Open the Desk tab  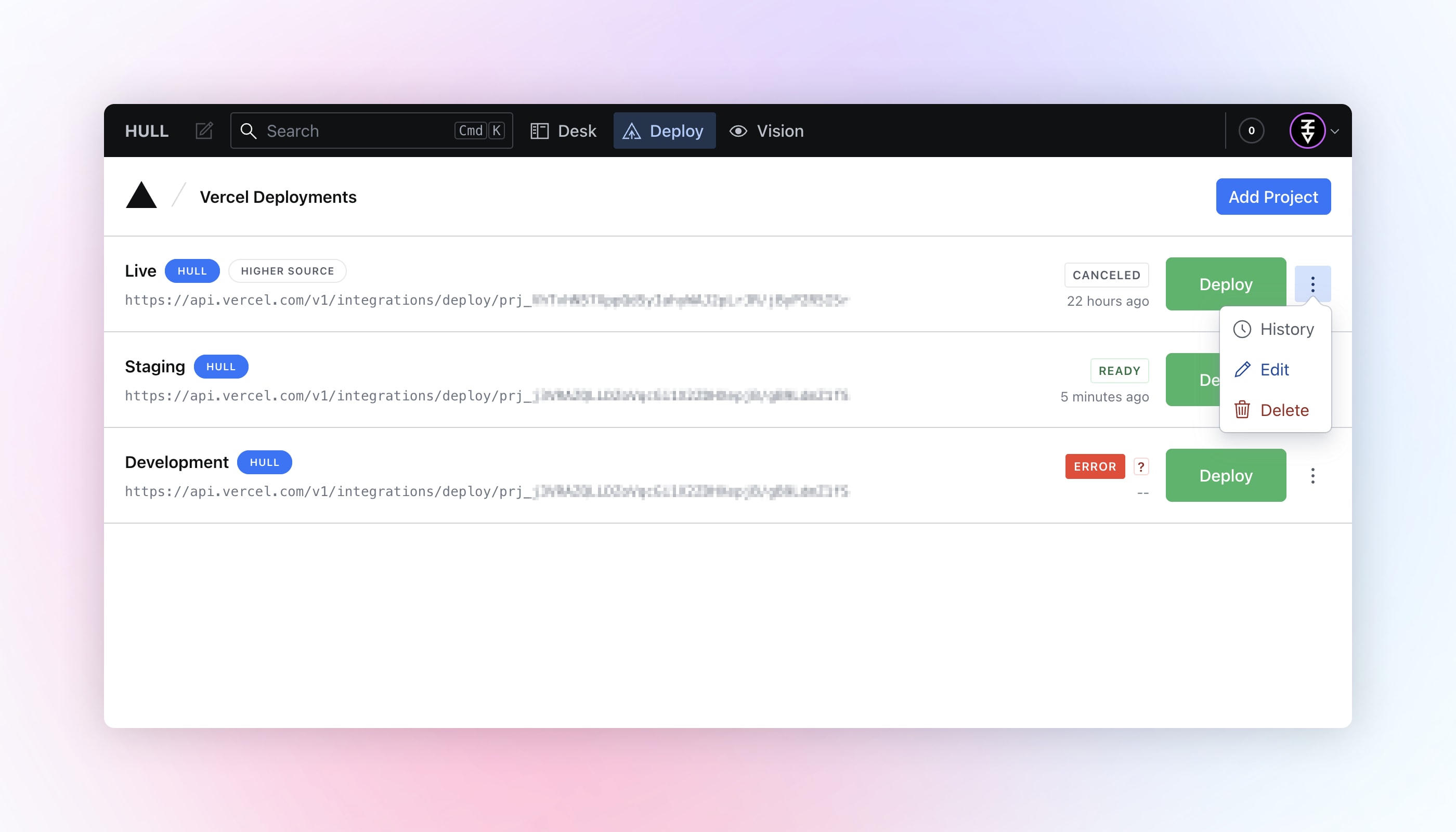point(564,131)
